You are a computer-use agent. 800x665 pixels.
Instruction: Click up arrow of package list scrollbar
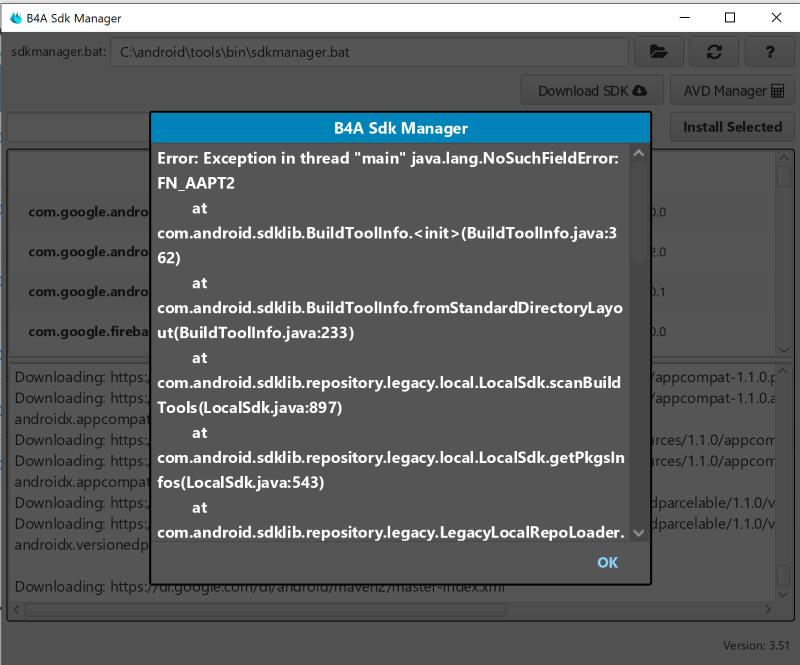pos(784,158)
